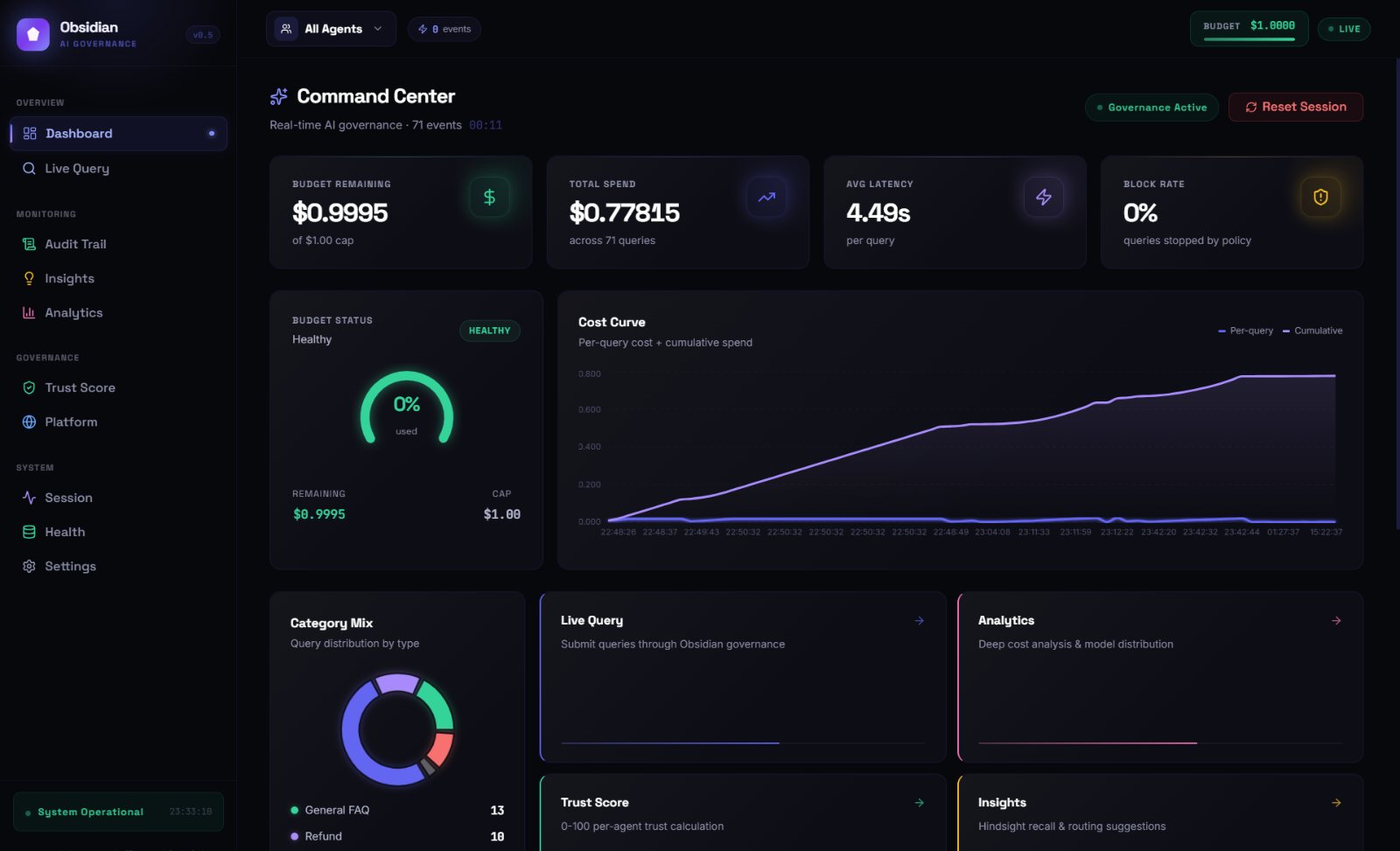1400x851 pixels.
Task: Open the Insights card arrow
Action: click(x=1336, y=803)
